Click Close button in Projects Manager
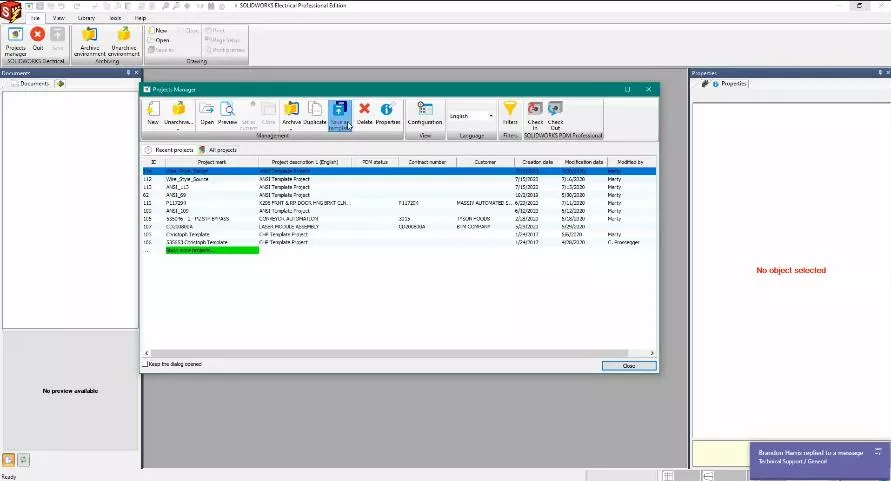This screenshot has height=481, width=891. pos(629,366)
